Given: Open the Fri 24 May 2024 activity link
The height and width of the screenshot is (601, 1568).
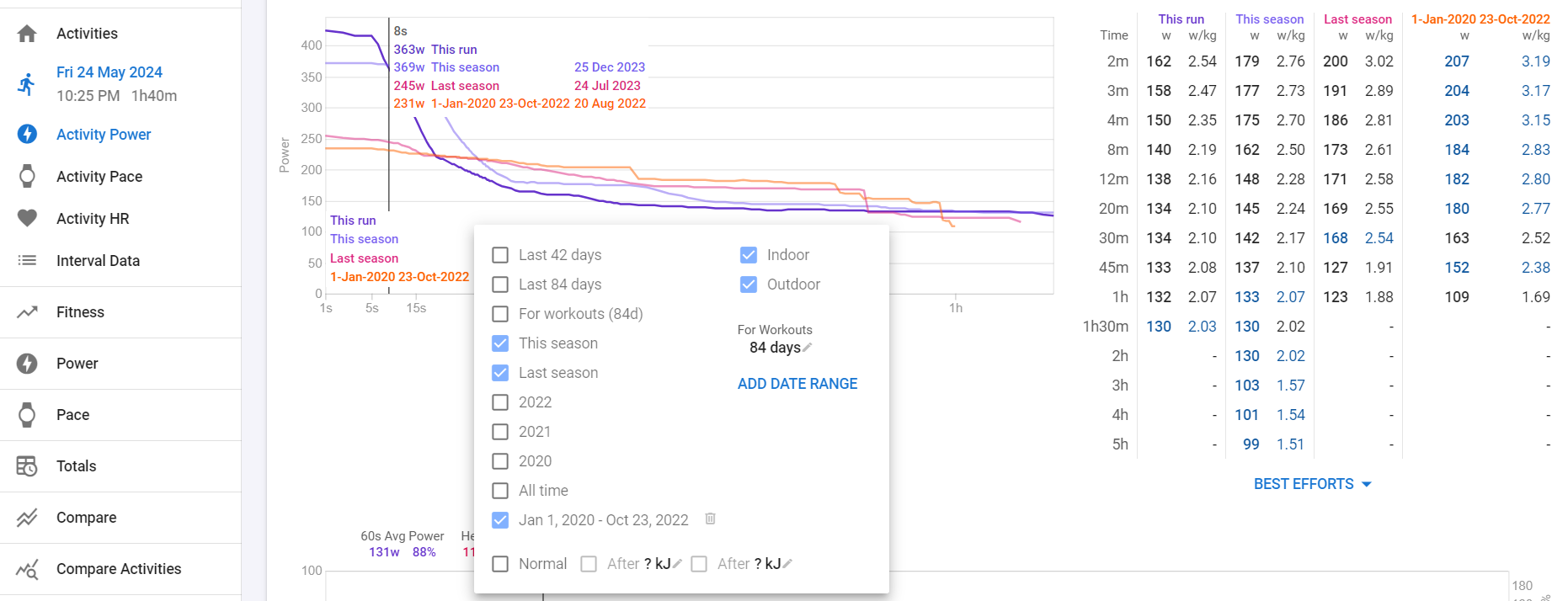Looking at the screenshot, I should [109, 72].
